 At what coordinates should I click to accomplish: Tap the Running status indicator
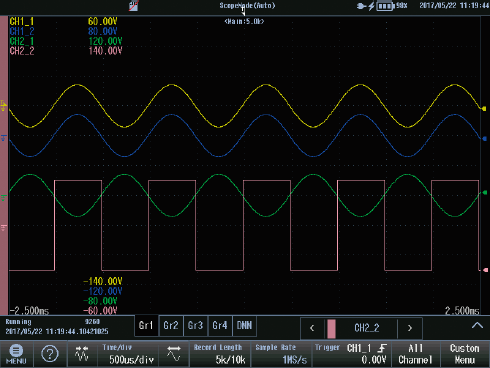coord(18,322)
